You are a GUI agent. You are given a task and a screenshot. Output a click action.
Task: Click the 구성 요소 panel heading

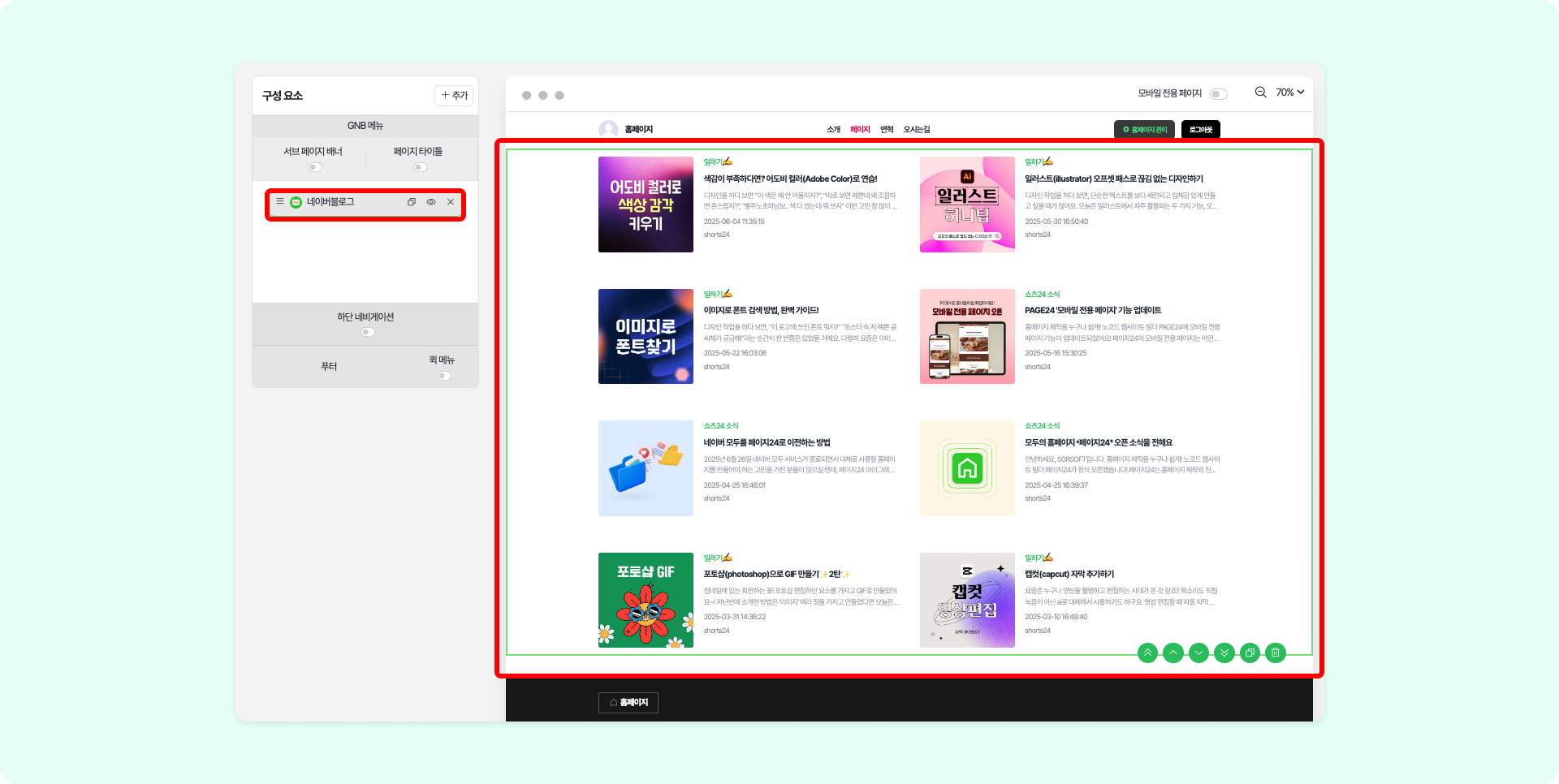pyautogui.click(x=283, y=96)
